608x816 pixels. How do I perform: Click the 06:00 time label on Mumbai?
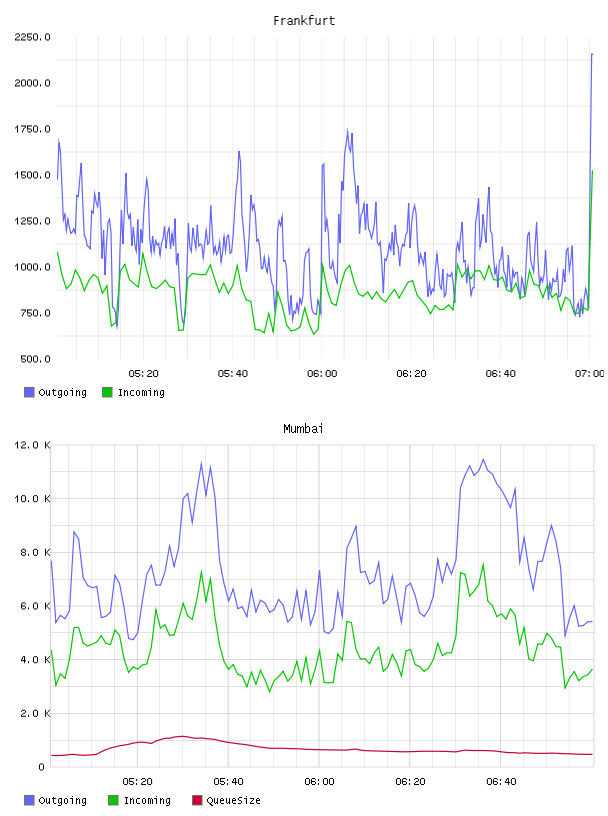pyautogui.click(x=320, y=782)
